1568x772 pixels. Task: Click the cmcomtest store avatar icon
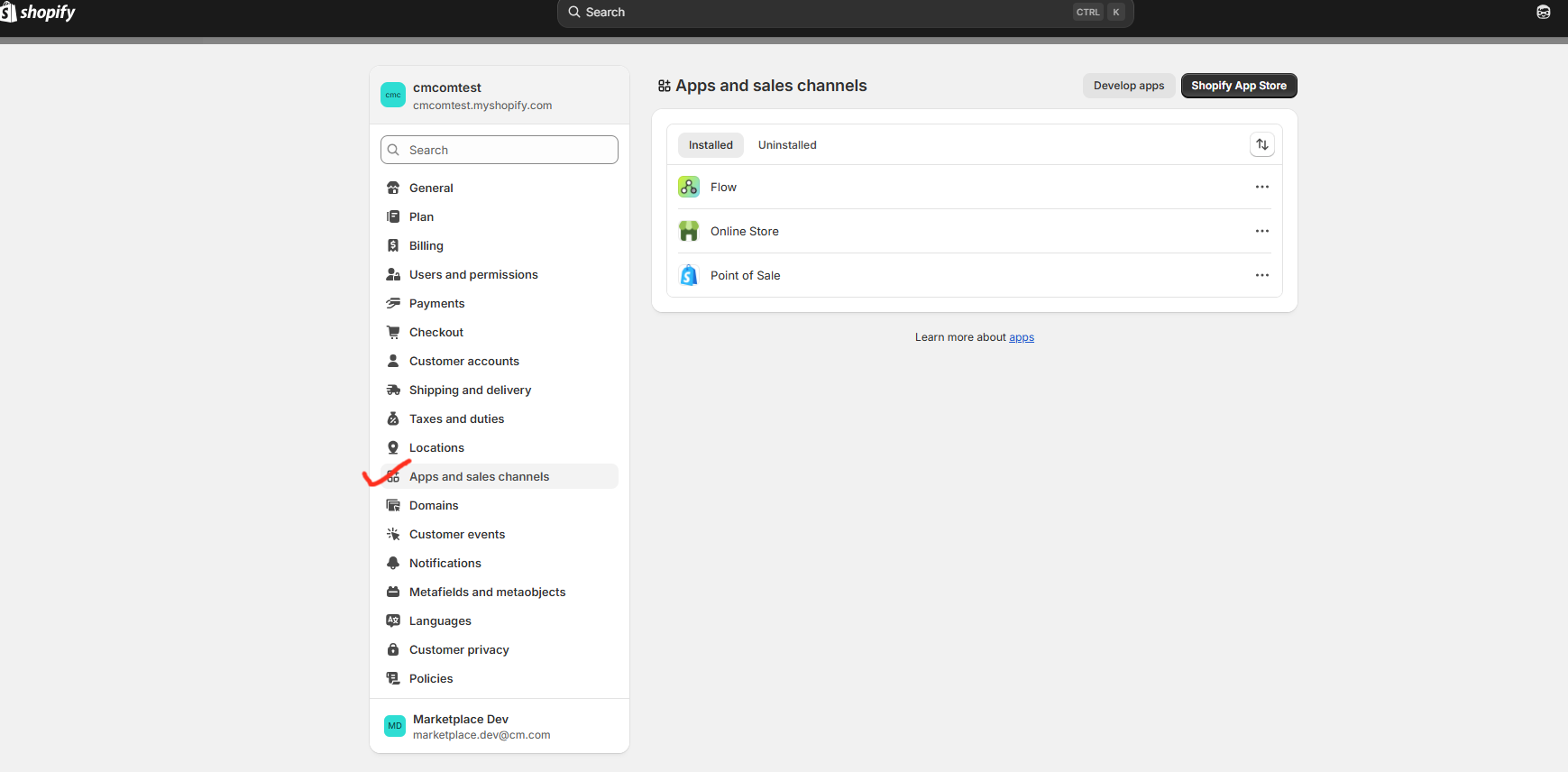[x=393, y=95]
